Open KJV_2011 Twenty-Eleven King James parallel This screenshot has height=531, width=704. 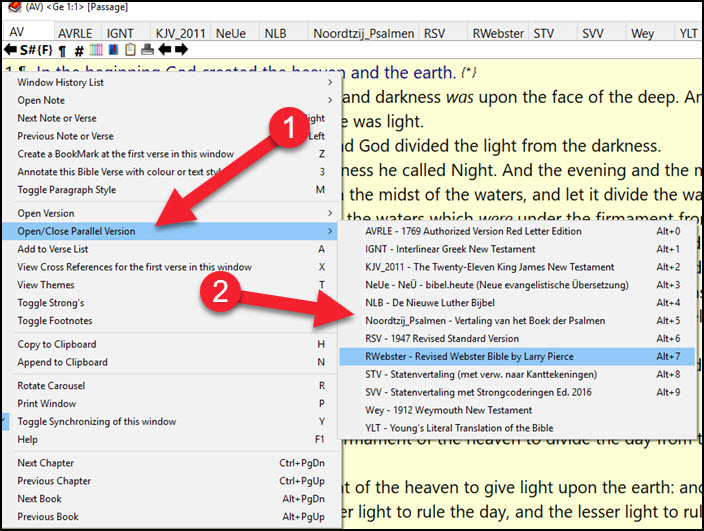517,267
